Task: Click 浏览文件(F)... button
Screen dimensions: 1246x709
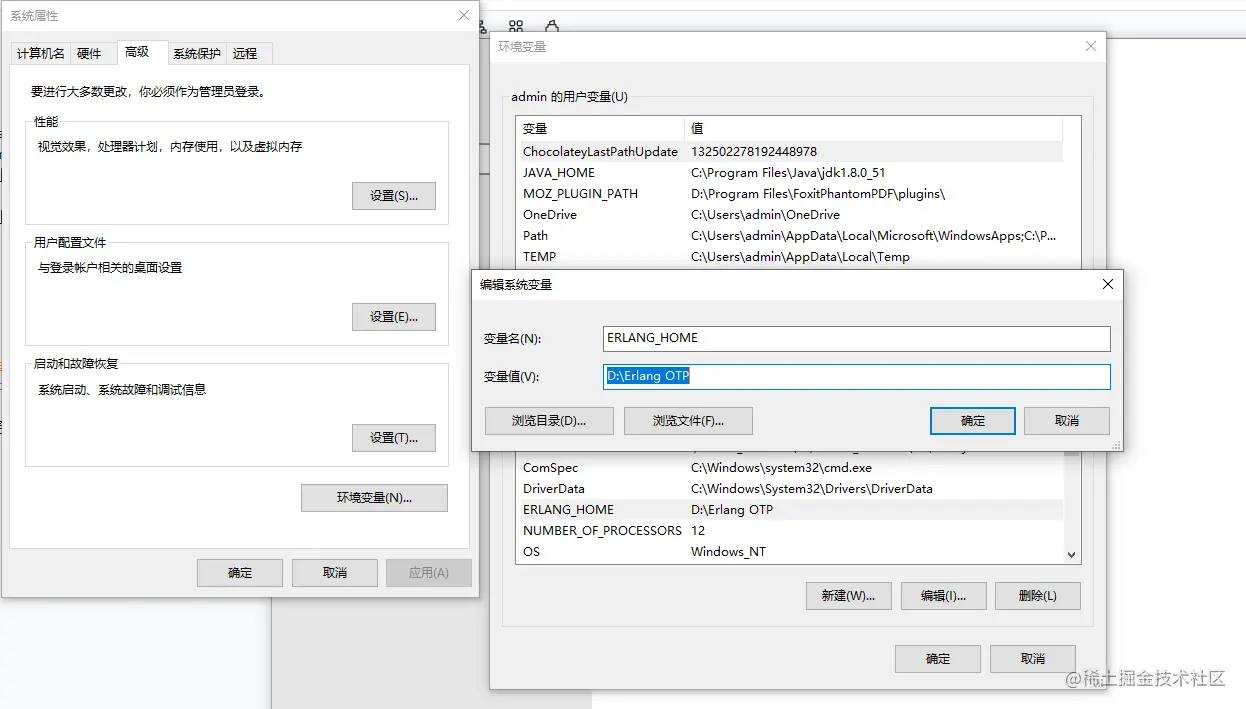Action: click(x=688, y=421)
